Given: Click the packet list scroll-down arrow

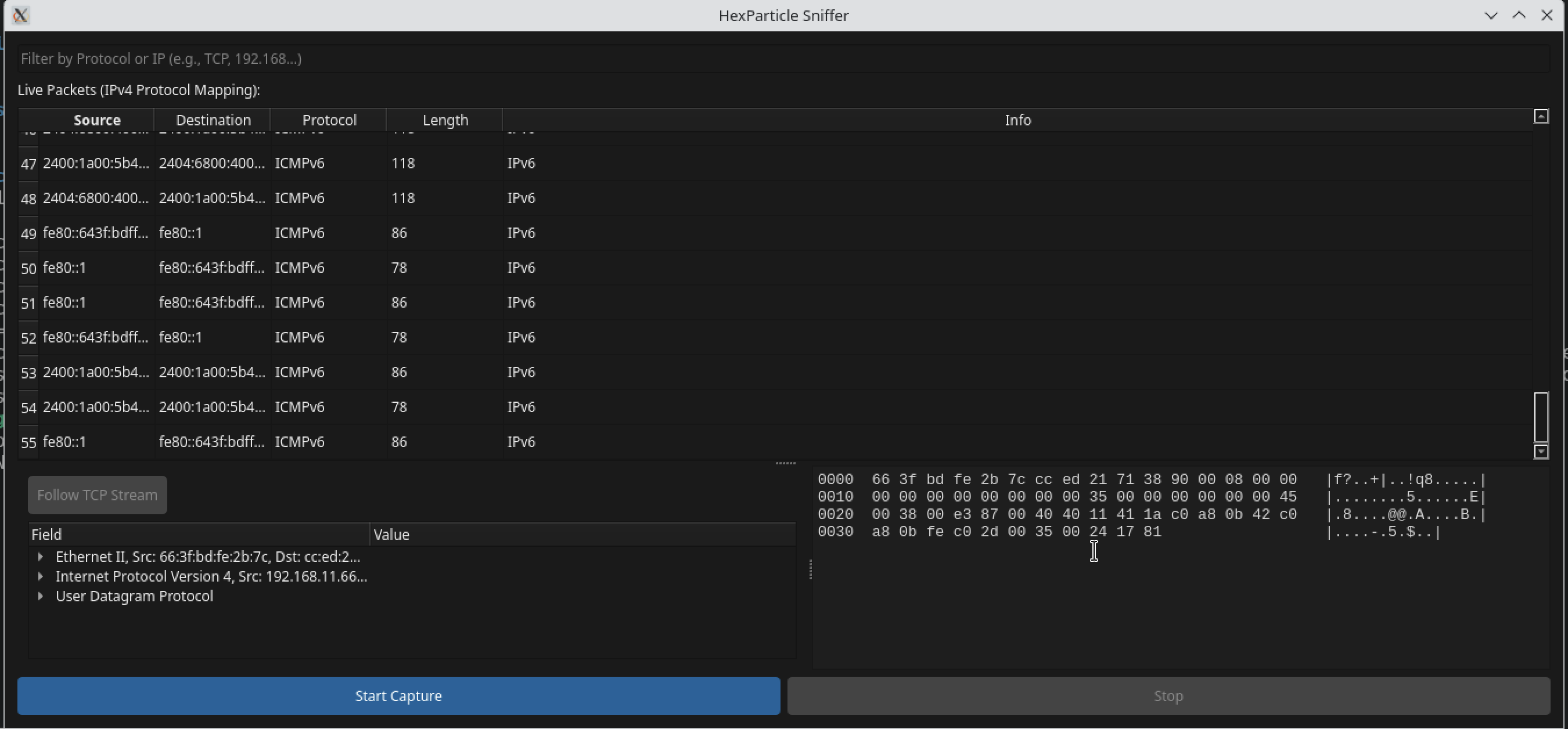Looking at the screenshot, I should tap(1541, 452).
